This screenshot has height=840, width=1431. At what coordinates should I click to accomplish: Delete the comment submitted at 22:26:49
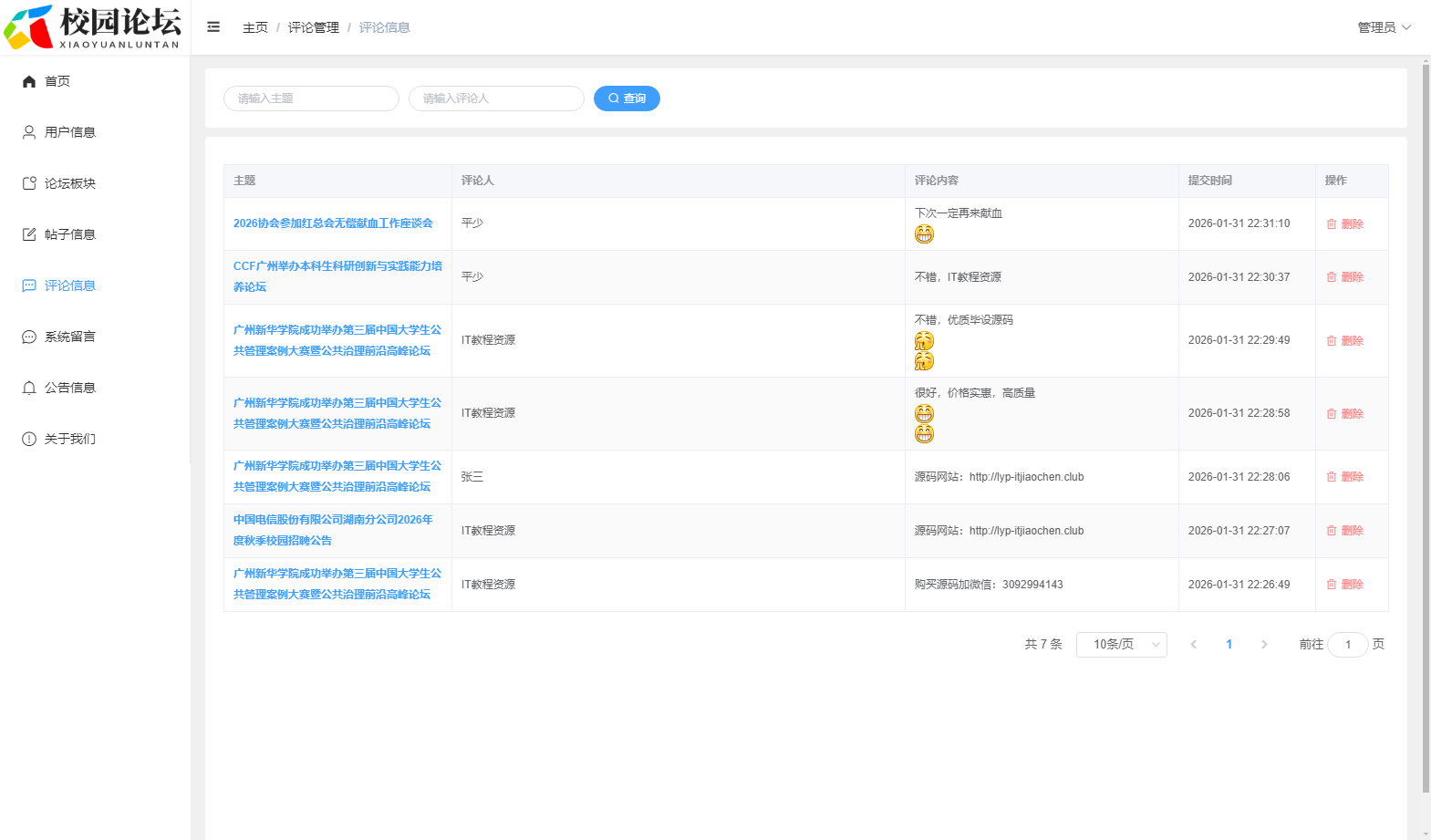[1345, 585]
